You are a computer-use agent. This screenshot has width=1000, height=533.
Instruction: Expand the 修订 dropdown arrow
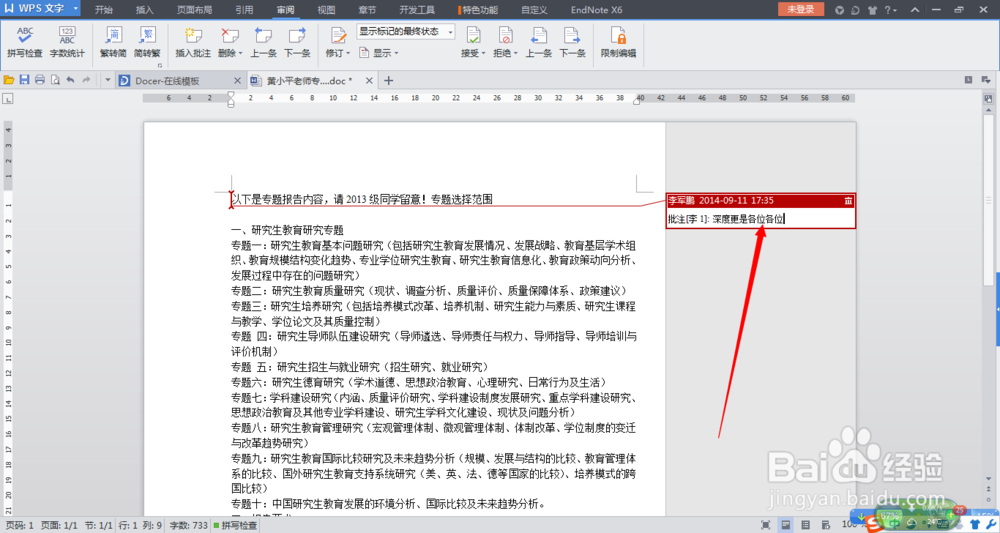348,53
